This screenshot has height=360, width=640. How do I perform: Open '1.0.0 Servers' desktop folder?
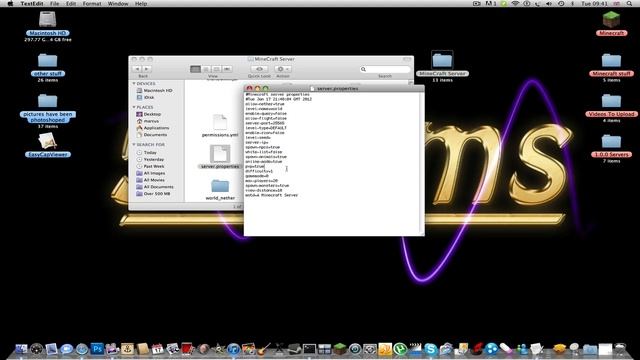611,142
